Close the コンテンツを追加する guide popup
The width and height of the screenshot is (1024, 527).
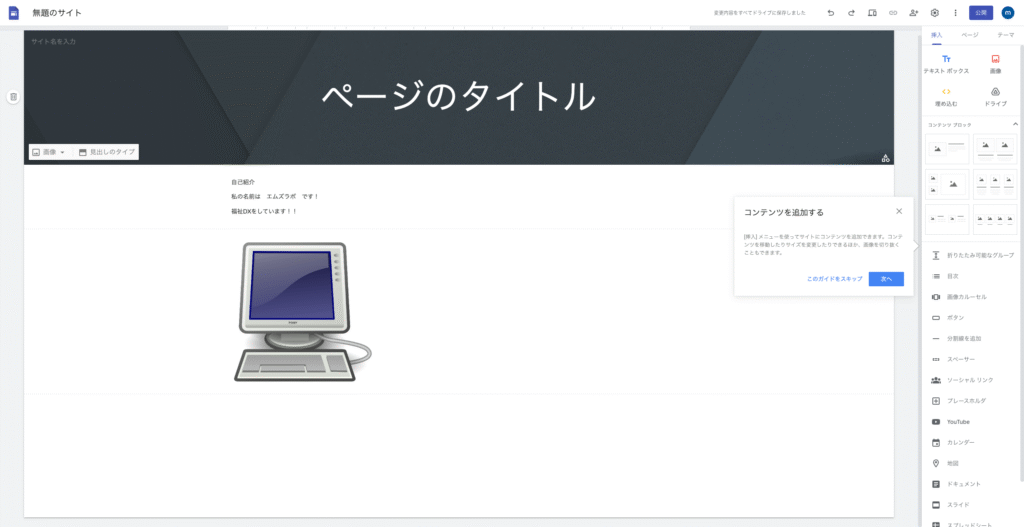click(x=899, y=211)
